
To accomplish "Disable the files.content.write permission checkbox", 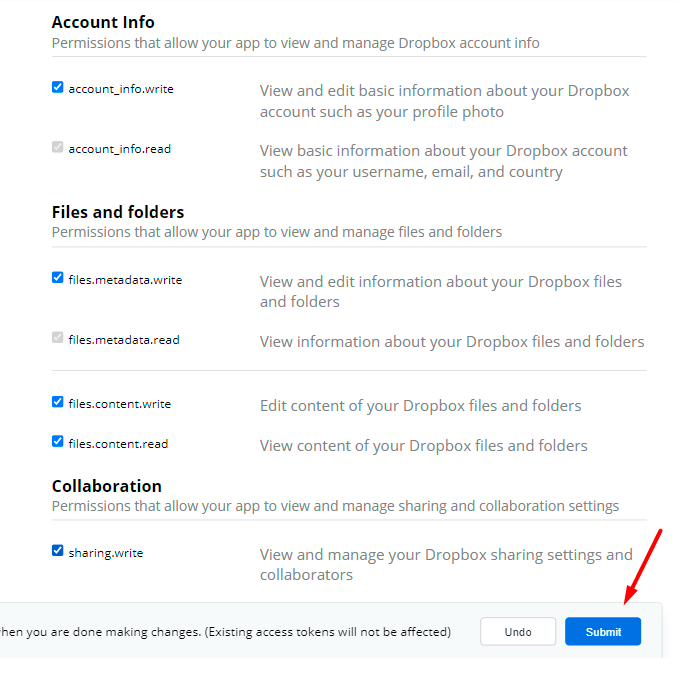I will pyautogui.click(x=58, y=403).
